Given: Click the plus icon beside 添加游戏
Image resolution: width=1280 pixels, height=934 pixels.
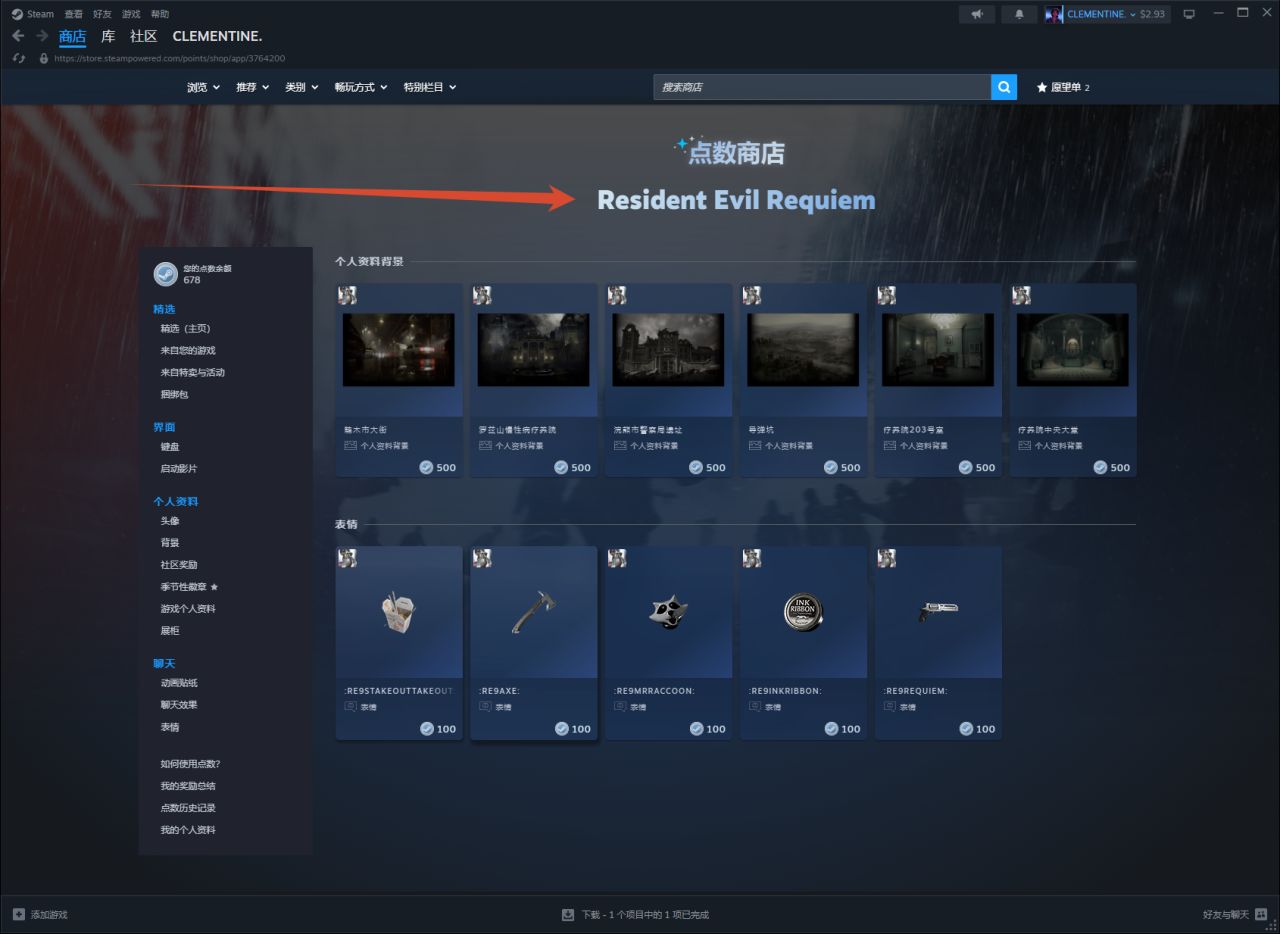Looking at the screenshot, I should pos(19,914).
